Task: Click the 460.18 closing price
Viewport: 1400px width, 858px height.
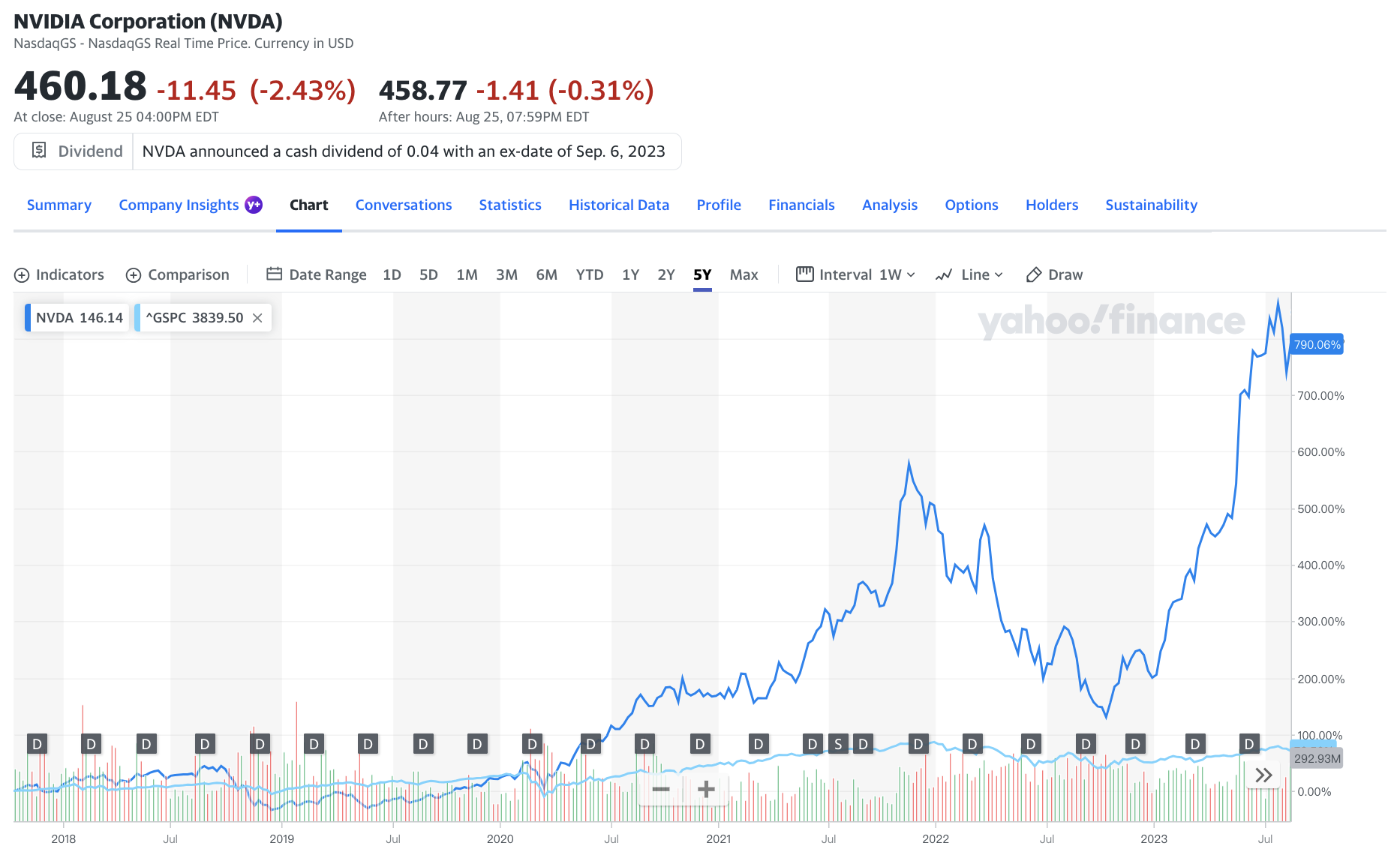Action: point(80,85)
